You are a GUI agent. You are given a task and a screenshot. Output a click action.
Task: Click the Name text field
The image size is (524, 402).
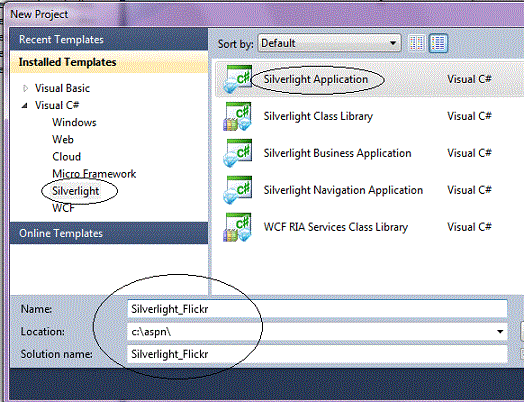coord(317,309)
